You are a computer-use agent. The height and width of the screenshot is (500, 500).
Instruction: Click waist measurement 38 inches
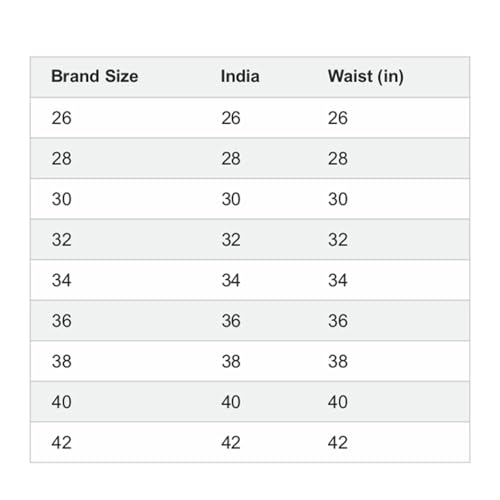pos(338,362)
